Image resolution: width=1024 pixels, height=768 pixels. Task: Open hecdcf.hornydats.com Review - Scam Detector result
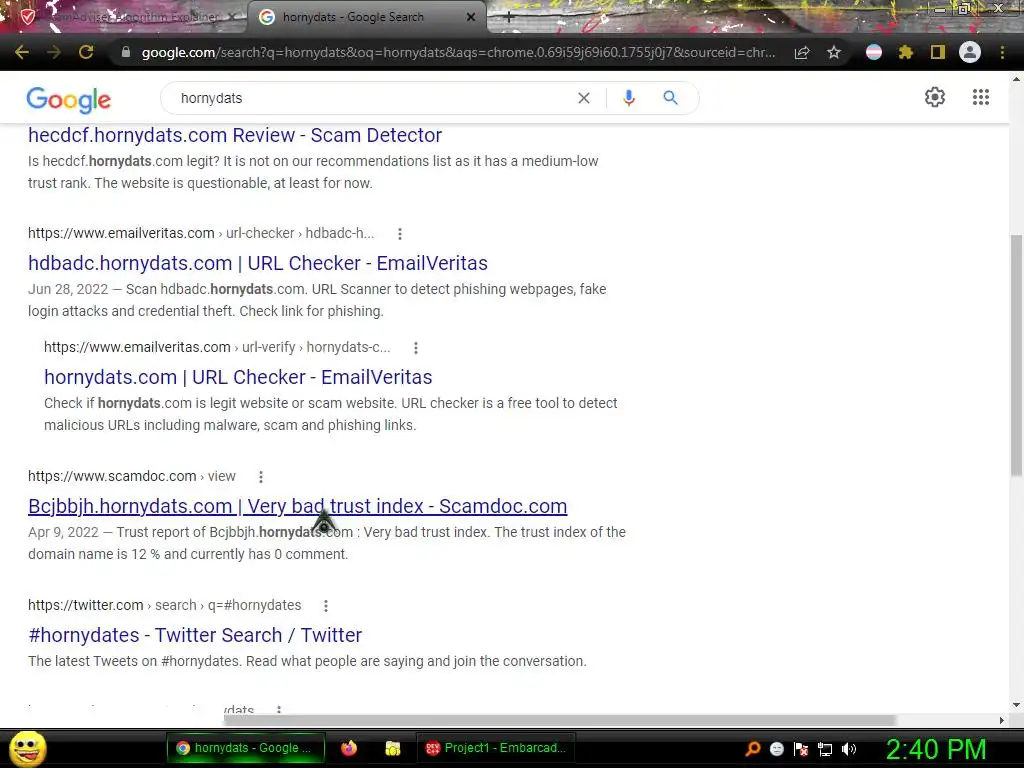click(x=235, y=135)
